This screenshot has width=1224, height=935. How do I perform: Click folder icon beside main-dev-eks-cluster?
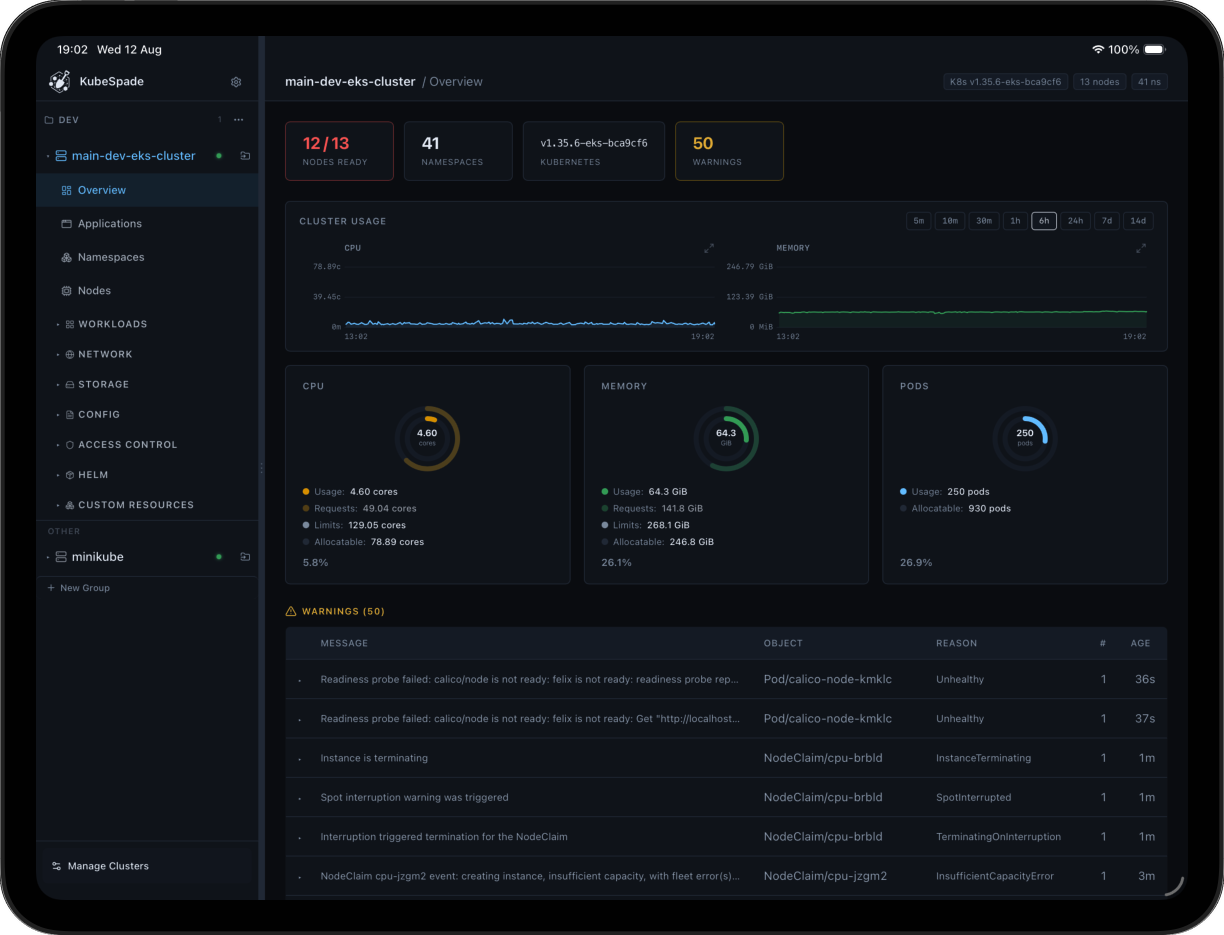tap(245, 156)
